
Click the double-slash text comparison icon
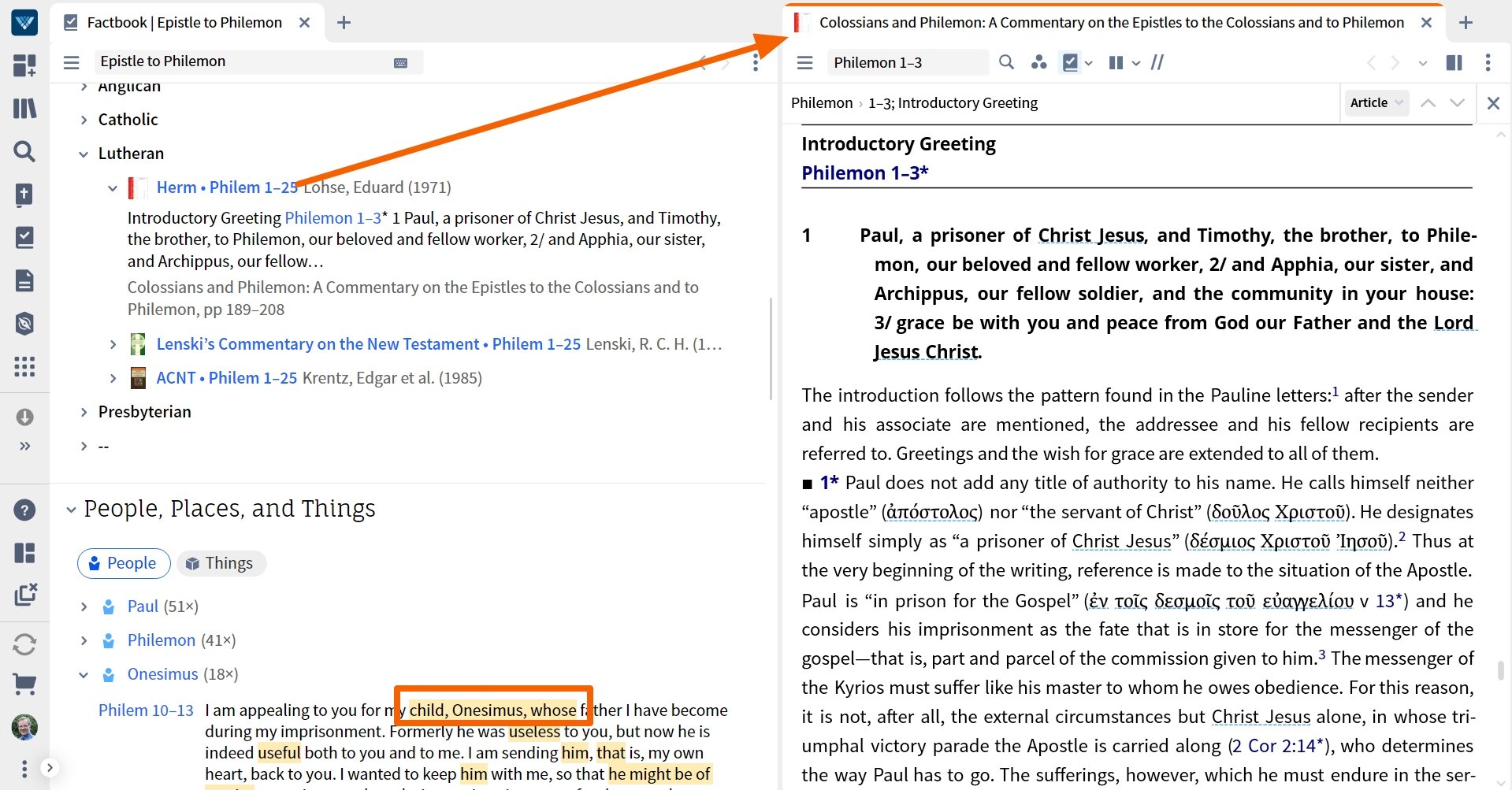[1157, 62]
